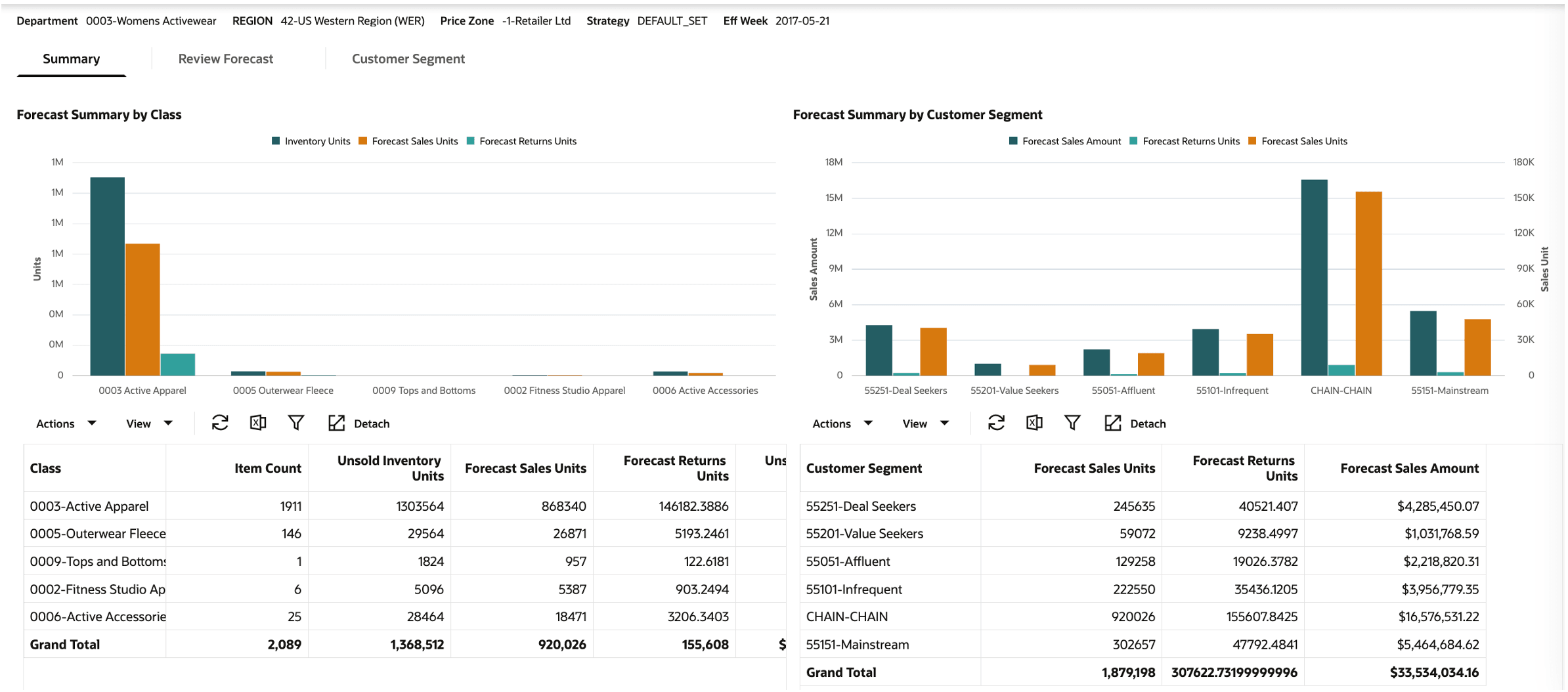Select the Summary tab

[x=72, y=59]
